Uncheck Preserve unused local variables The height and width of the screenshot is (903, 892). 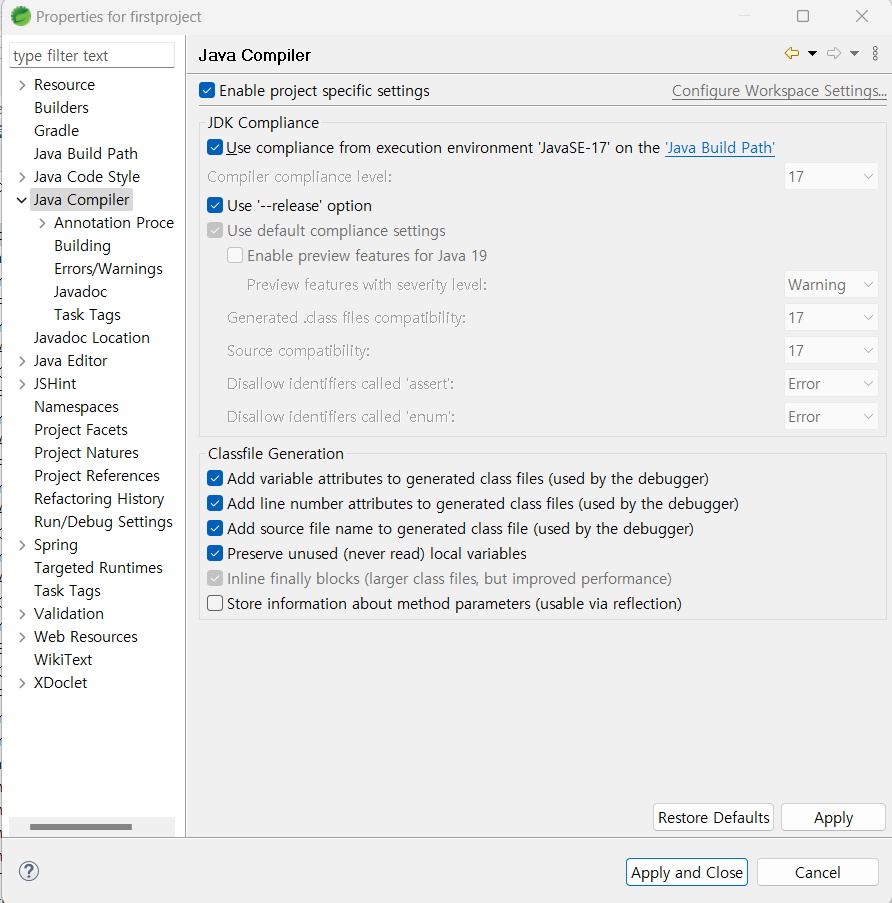(215, 553)
